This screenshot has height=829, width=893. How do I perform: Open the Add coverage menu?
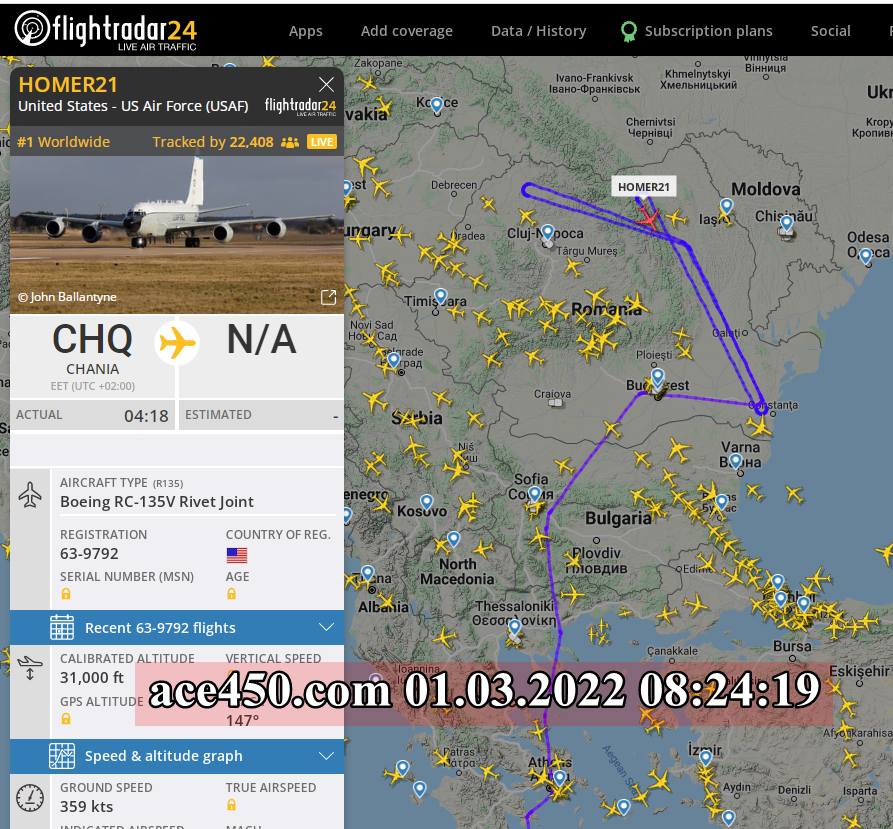tap(407, 31)
